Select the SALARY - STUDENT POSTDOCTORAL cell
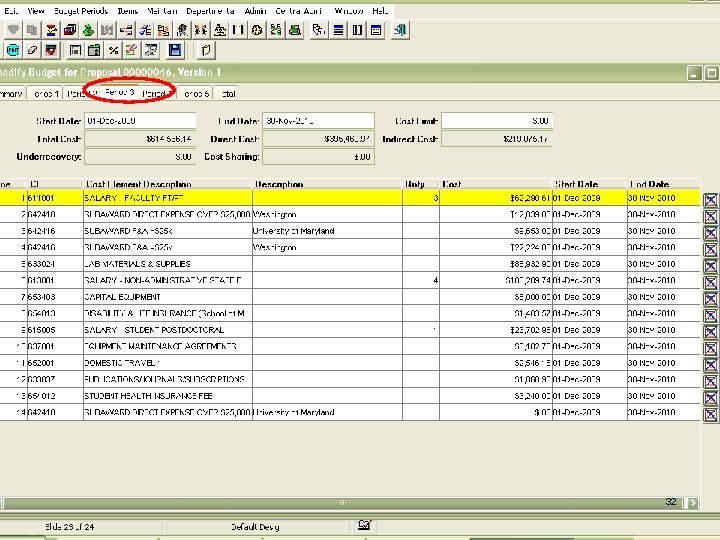 tap(168, 330)
